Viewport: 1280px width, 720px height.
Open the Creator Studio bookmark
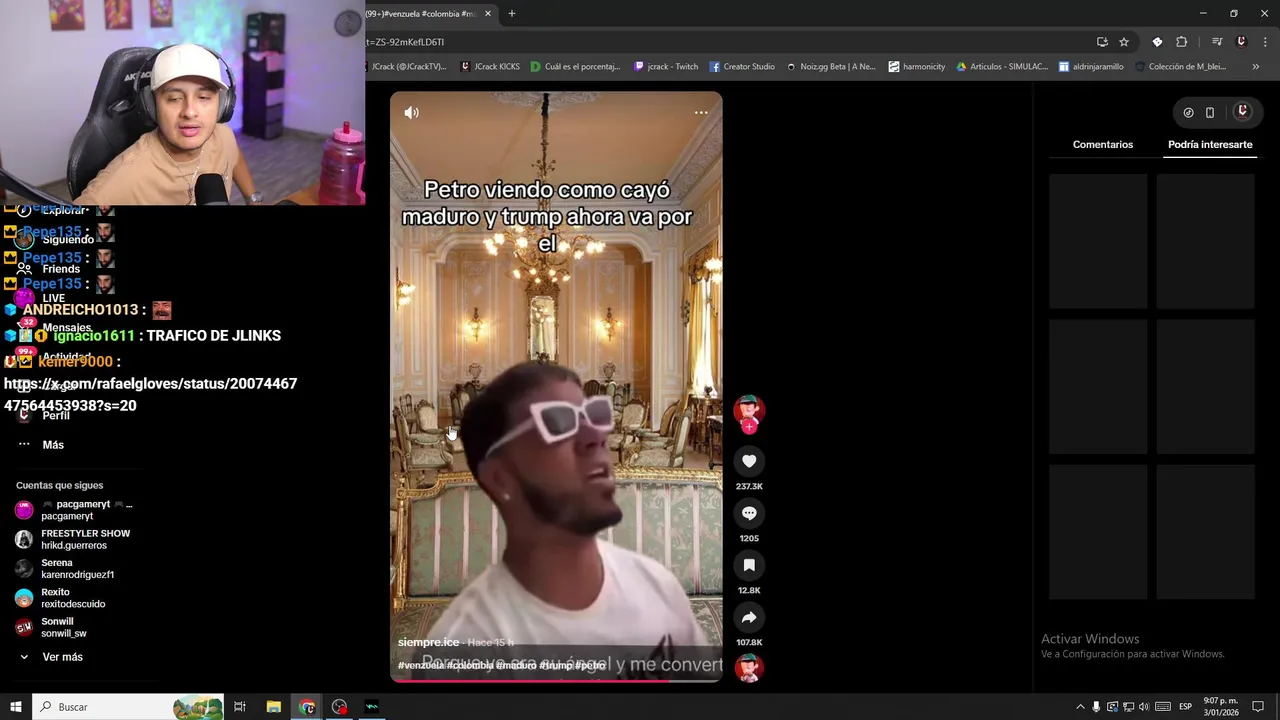click(742, 67)
